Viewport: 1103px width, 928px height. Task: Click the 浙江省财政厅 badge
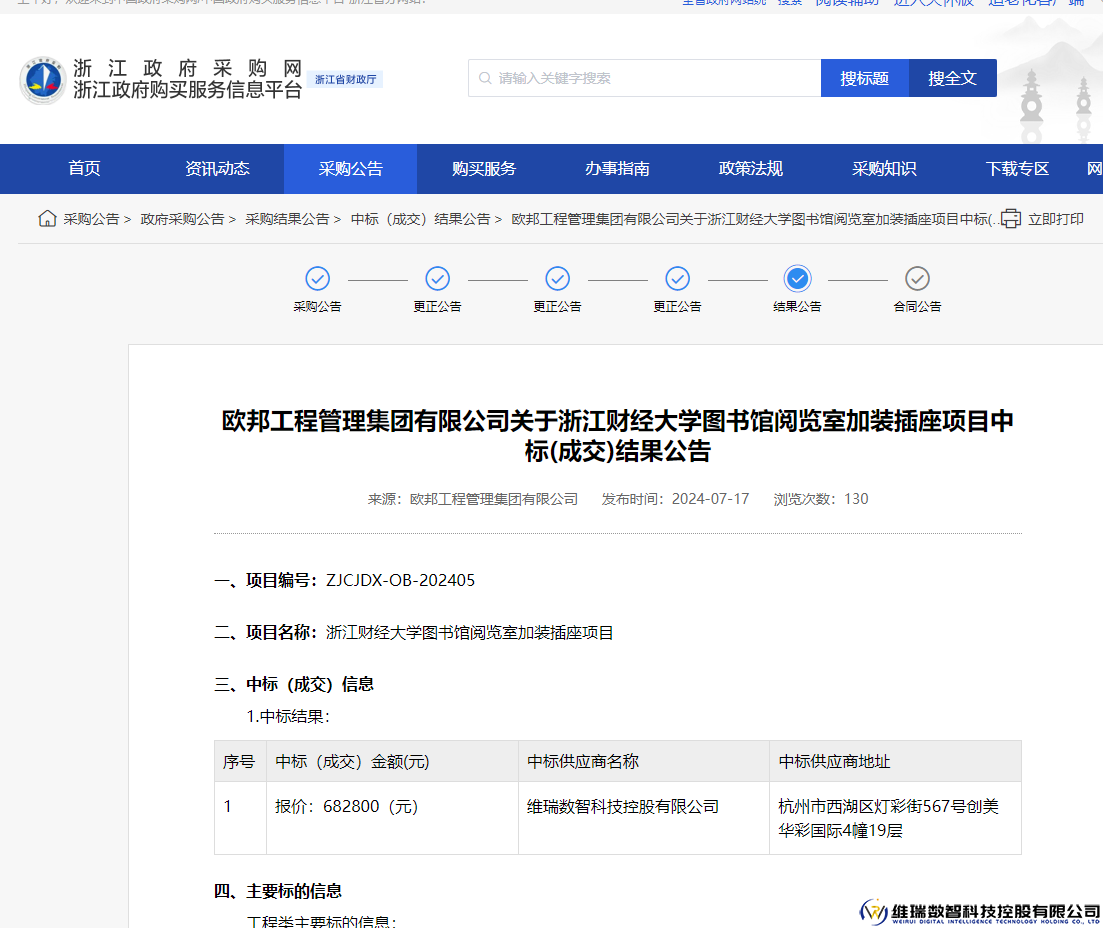(345, 80)
